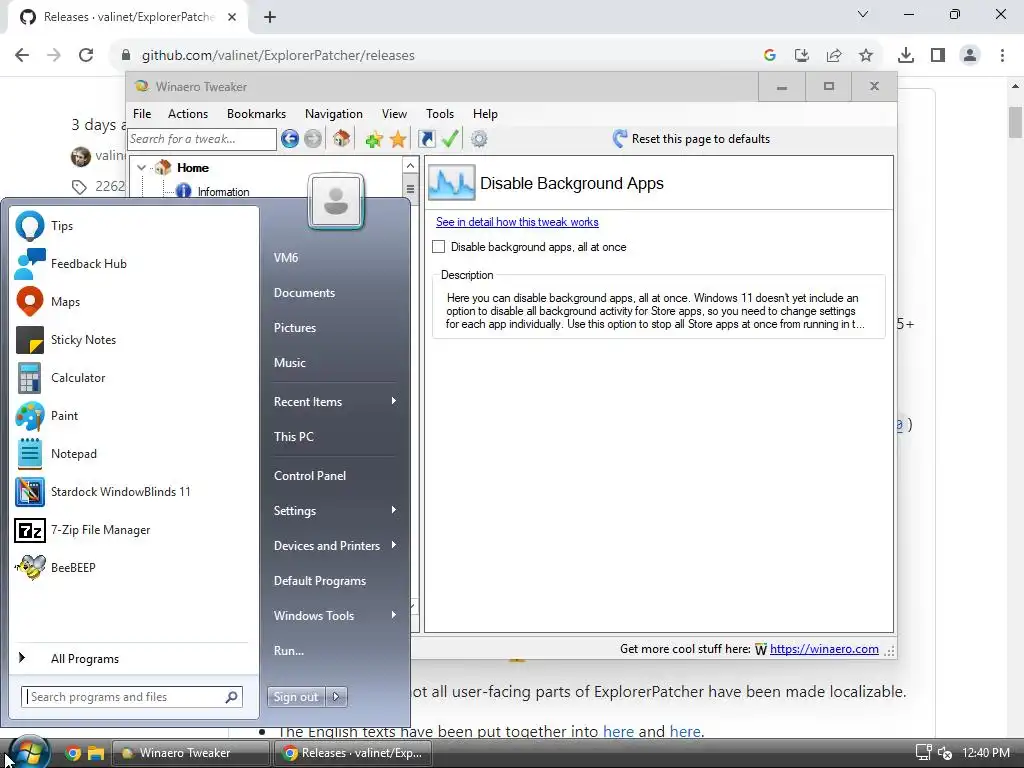This screenshot has width=1024, height=768.
Task: Enable Disable background apps, all at once checkbox
Action: pos(438,247)
